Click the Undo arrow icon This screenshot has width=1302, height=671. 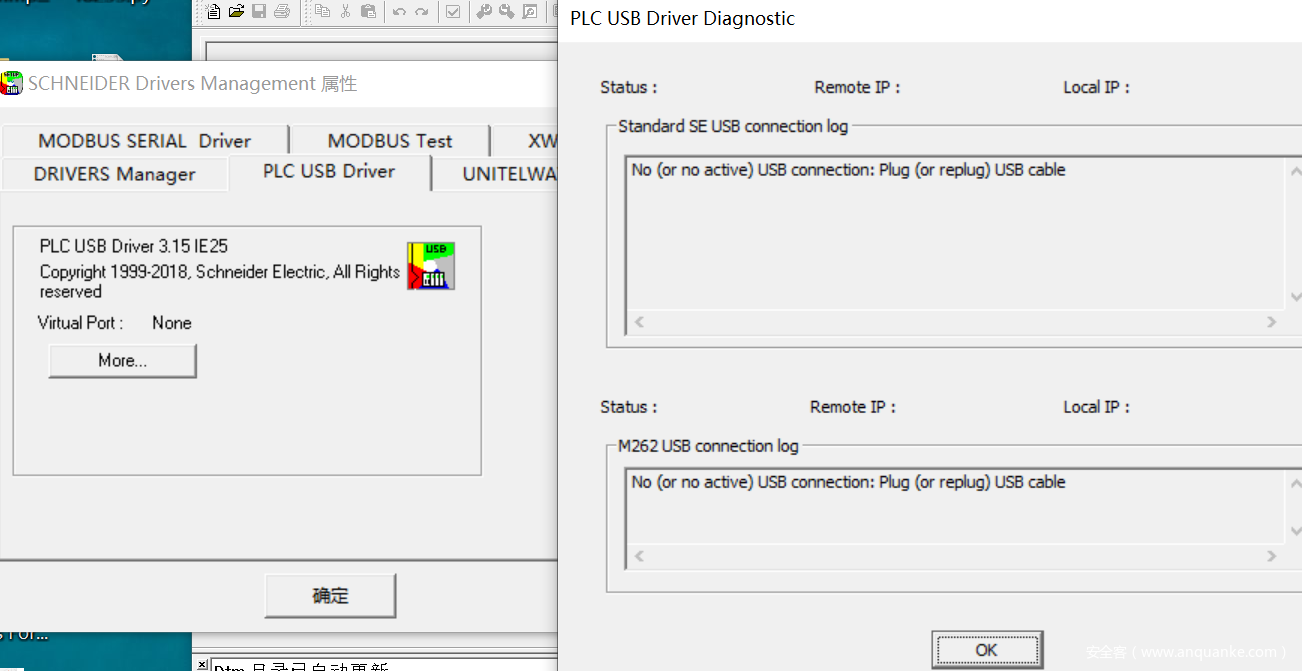click(399, 12)
